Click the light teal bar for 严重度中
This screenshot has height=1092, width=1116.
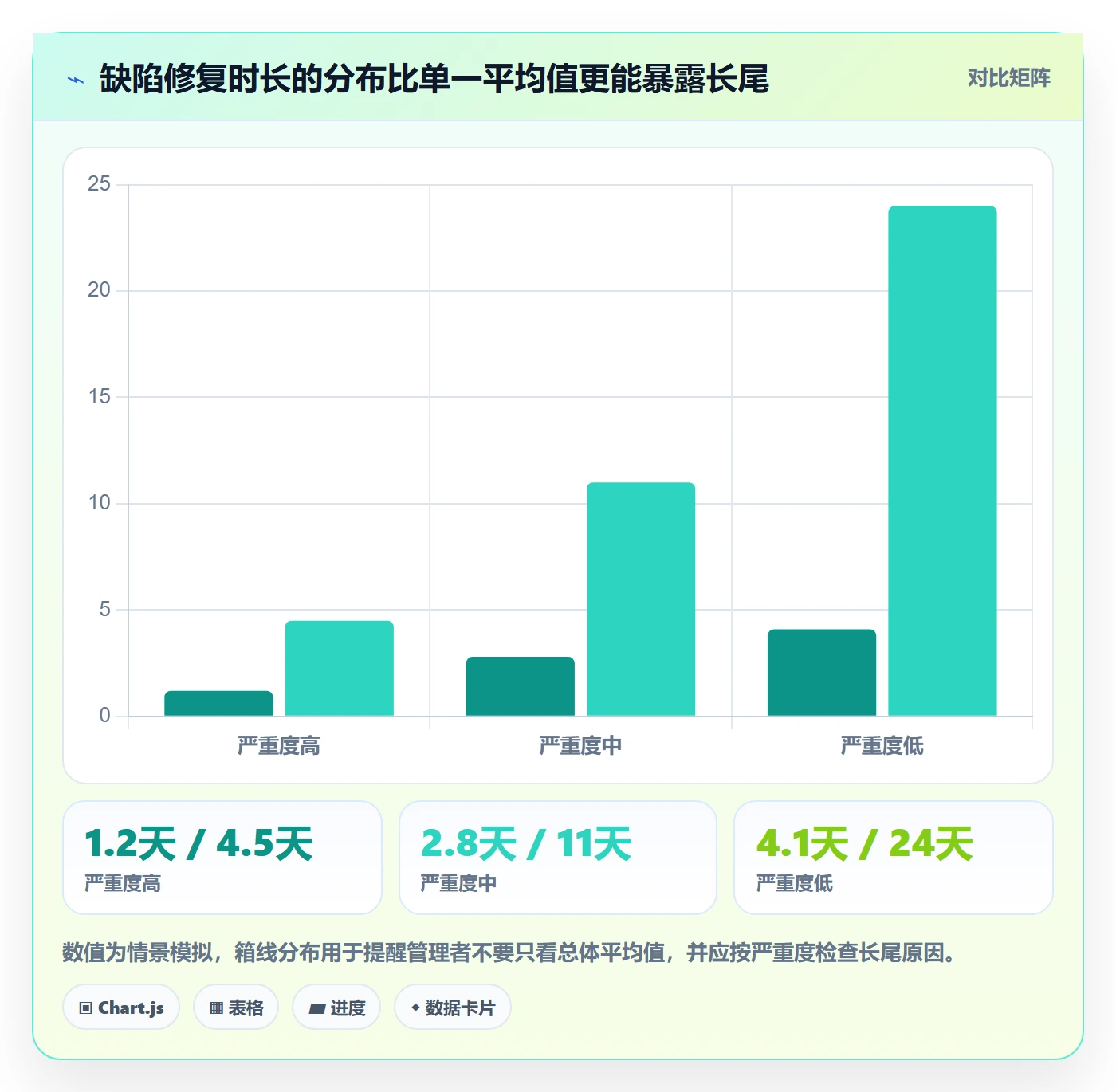(x=641, y=599)
